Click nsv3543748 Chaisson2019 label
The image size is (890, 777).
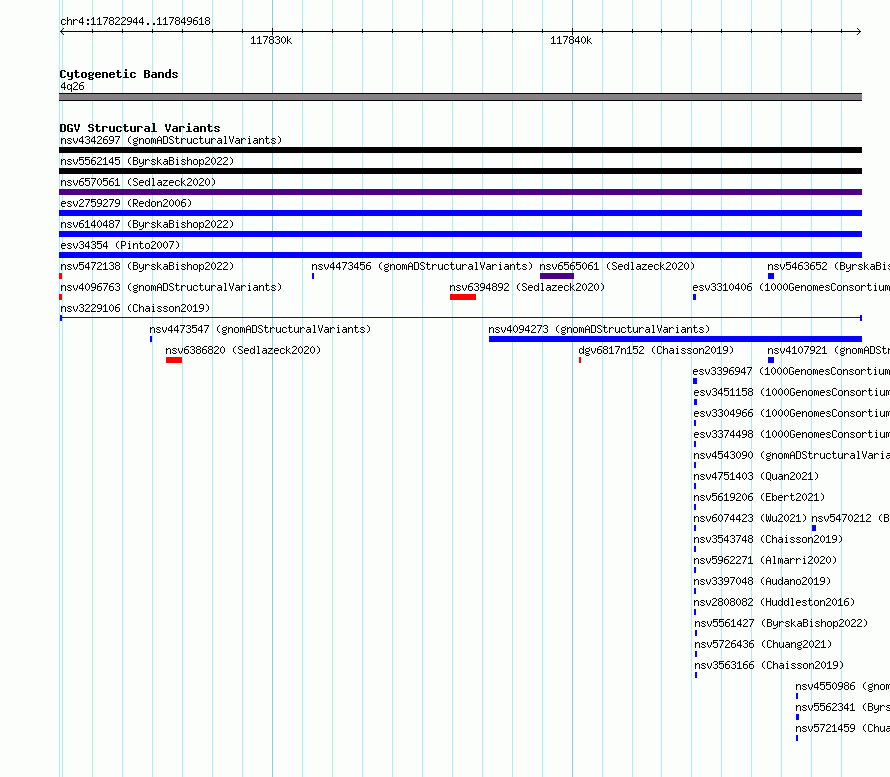[x=768, y=539]
